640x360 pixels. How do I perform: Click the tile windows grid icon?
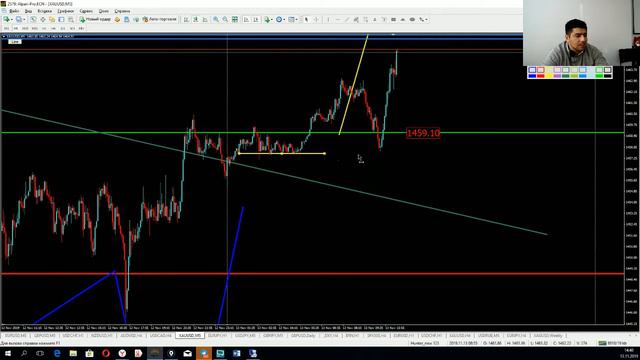pos(235,19)
